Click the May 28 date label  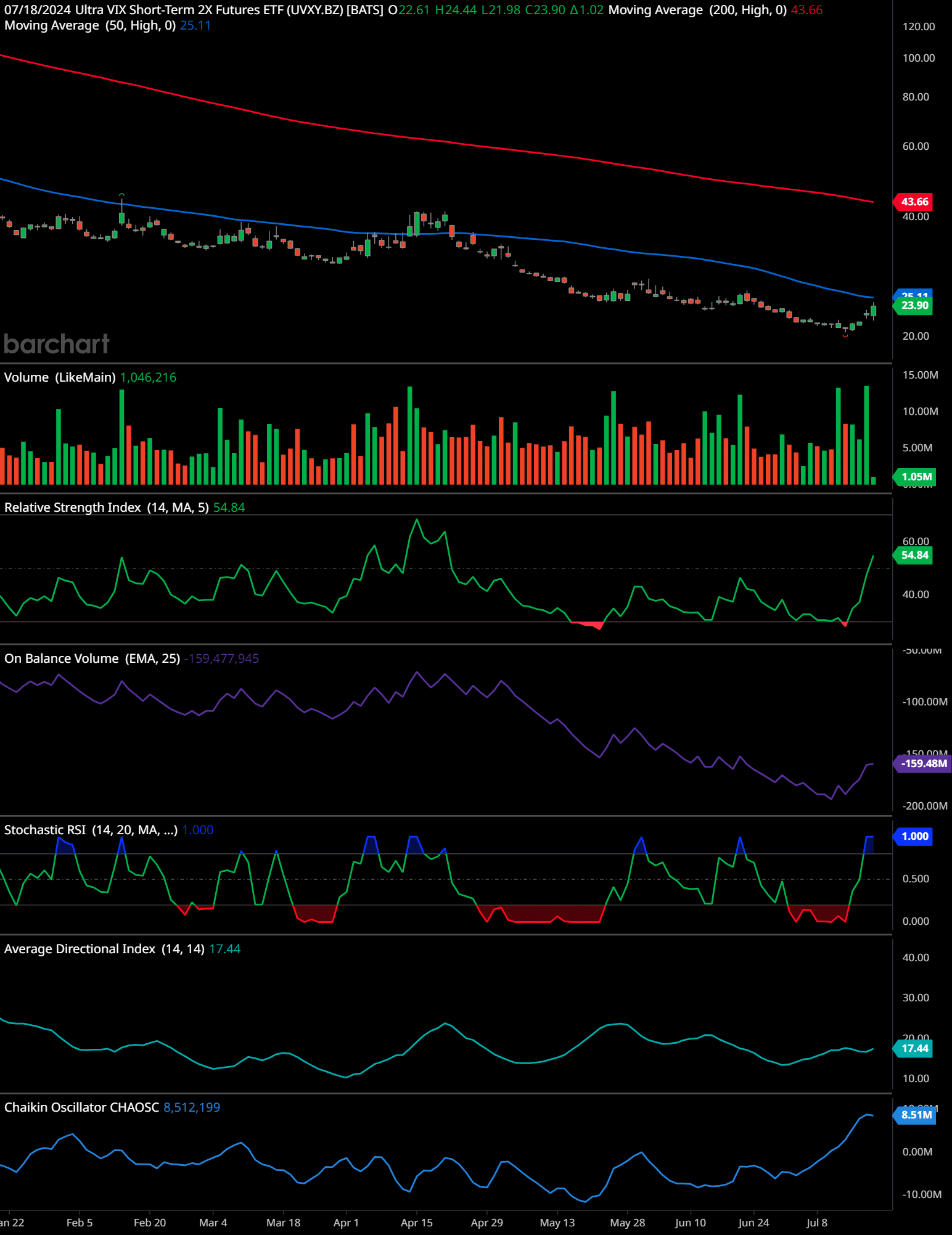pyautogui.click(x=628, y=1223)
